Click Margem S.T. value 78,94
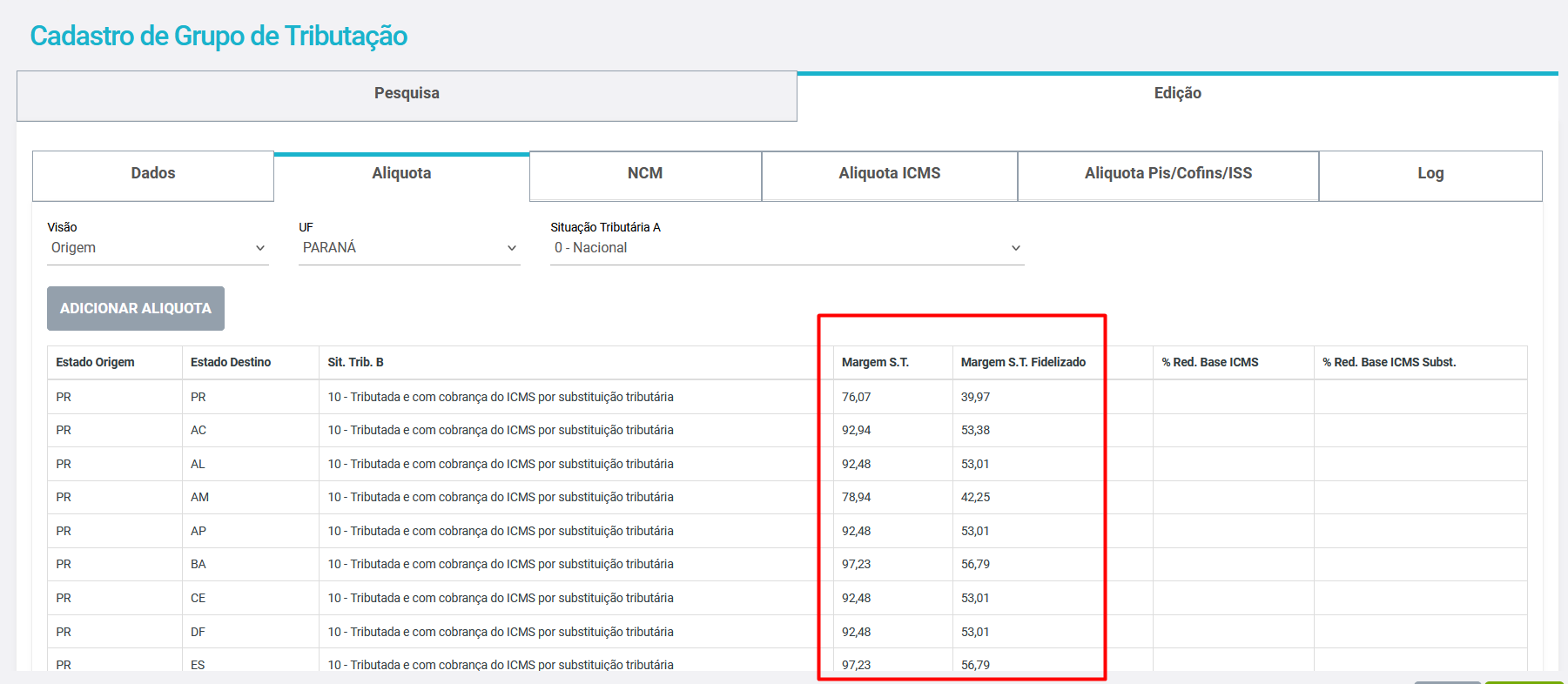 tap(856, 497)
